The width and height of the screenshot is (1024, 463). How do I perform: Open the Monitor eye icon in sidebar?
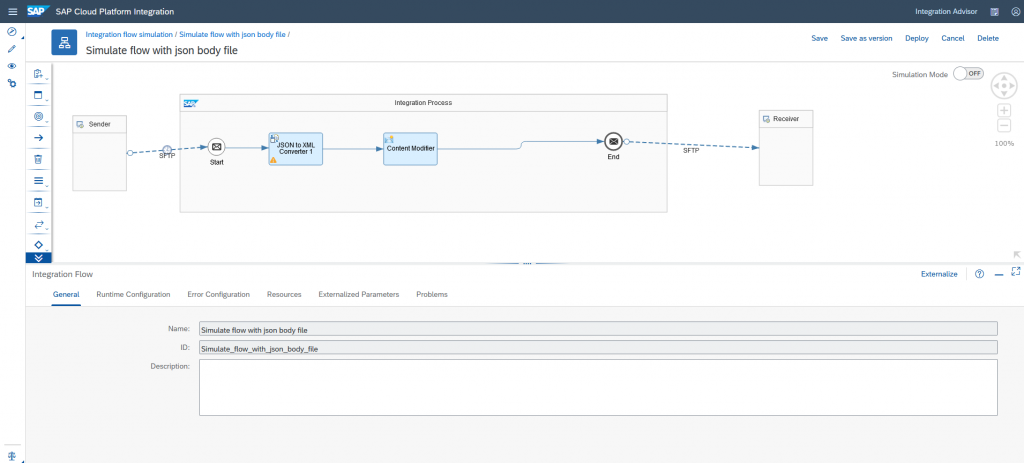tap(12, 66)
